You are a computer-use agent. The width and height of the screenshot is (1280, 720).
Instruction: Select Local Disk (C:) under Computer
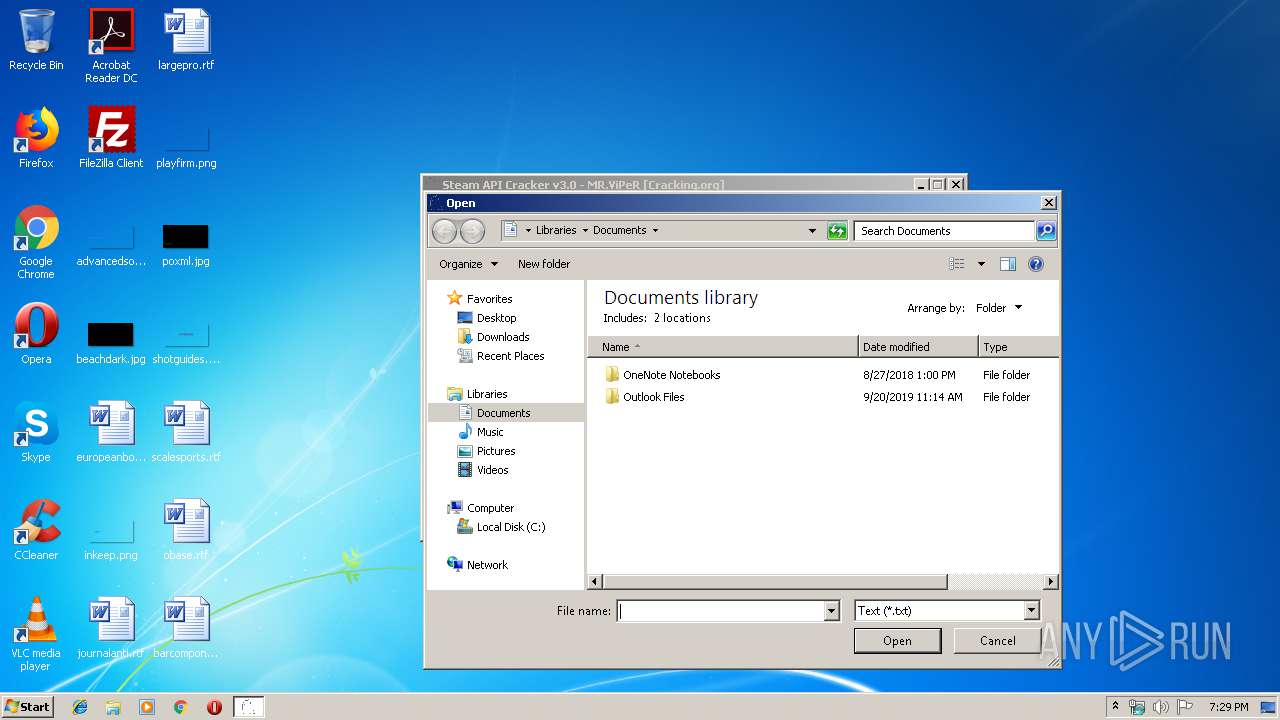pyautogui.click(x=501, y=527)
